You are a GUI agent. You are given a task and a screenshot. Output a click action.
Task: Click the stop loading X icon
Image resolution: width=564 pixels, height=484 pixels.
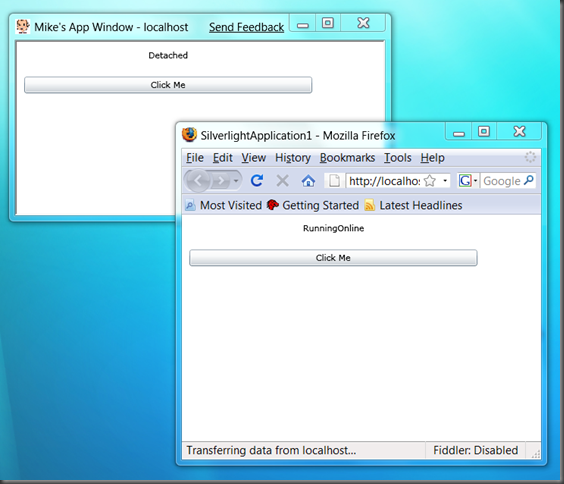point(283,181)
